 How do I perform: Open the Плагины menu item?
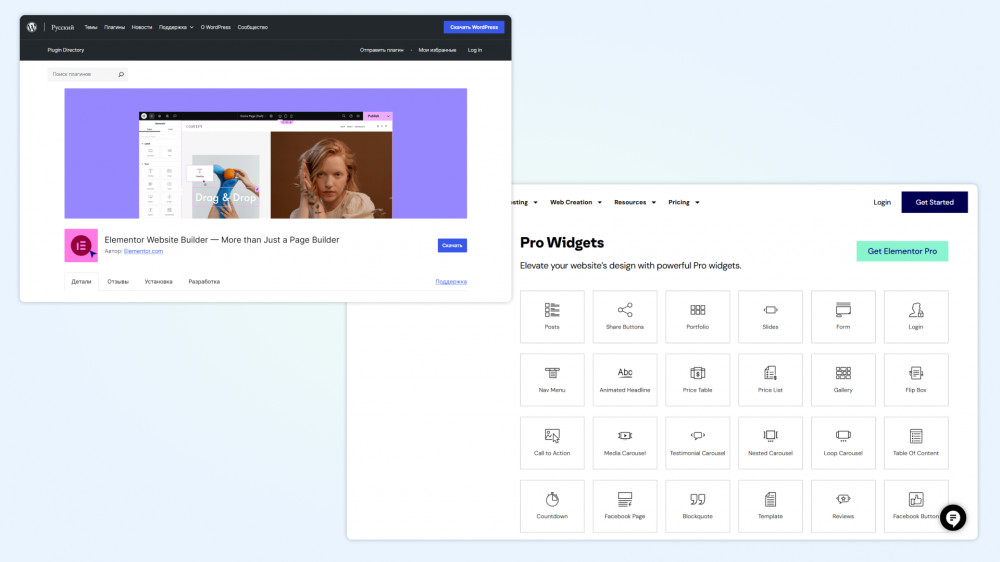115,27
